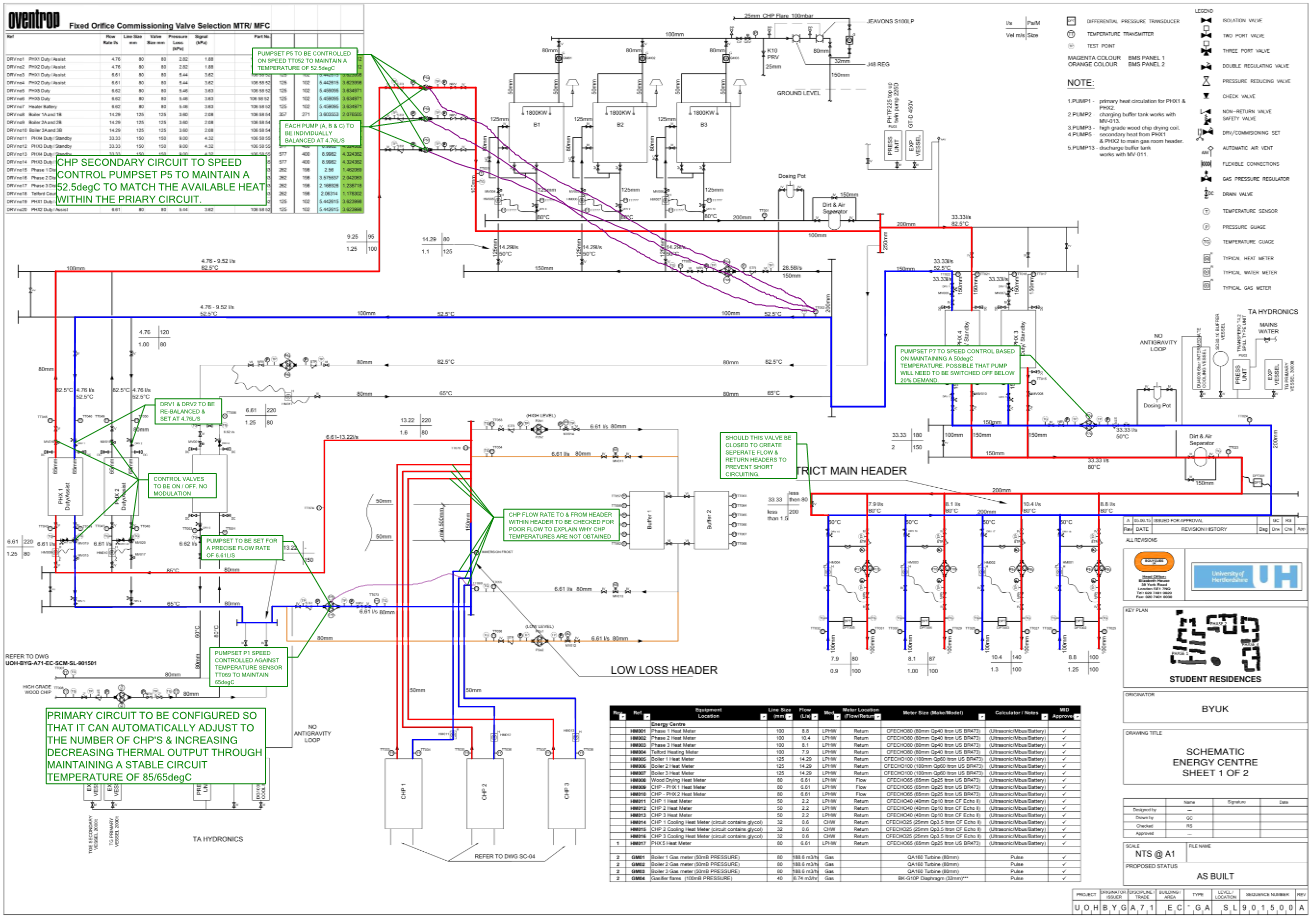Toggle the MID Approved checkmark for GM01
This screenshot has height=919, width=1312.
point(1064,858)
